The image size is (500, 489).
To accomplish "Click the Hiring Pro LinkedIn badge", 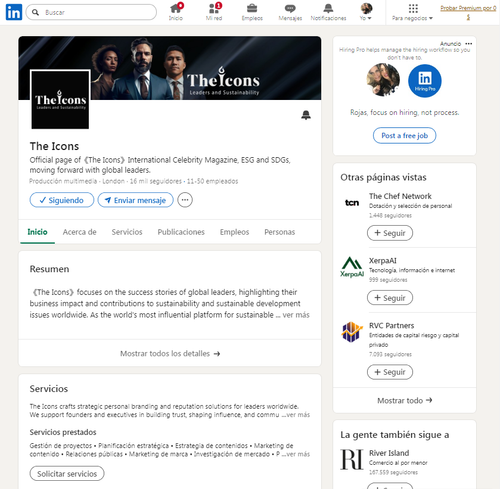I will coord(425,81).
